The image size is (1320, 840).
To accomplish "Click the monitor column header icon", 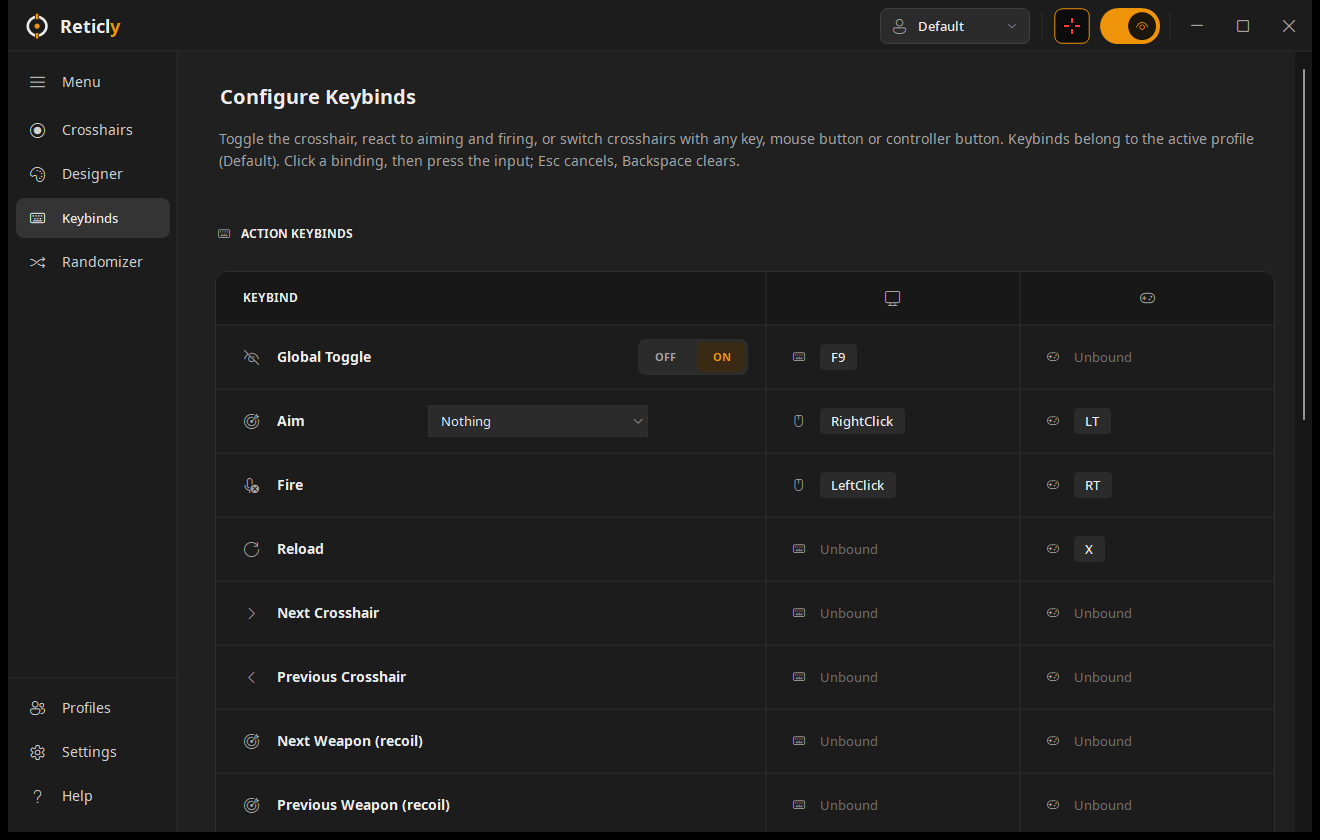I will click(x=893, y=298).
